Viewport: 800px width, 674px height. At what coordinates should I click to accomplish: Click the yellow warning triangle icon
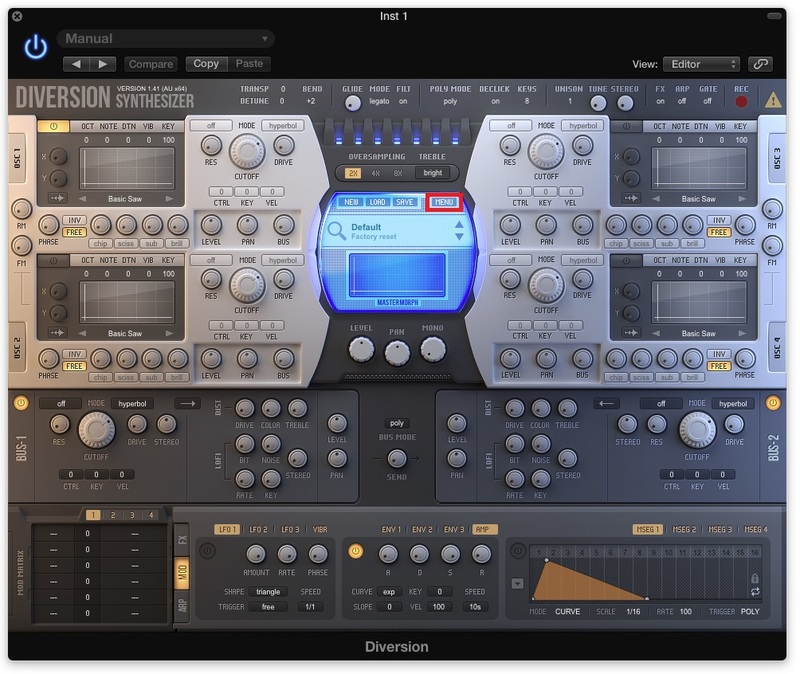point(773,99)
